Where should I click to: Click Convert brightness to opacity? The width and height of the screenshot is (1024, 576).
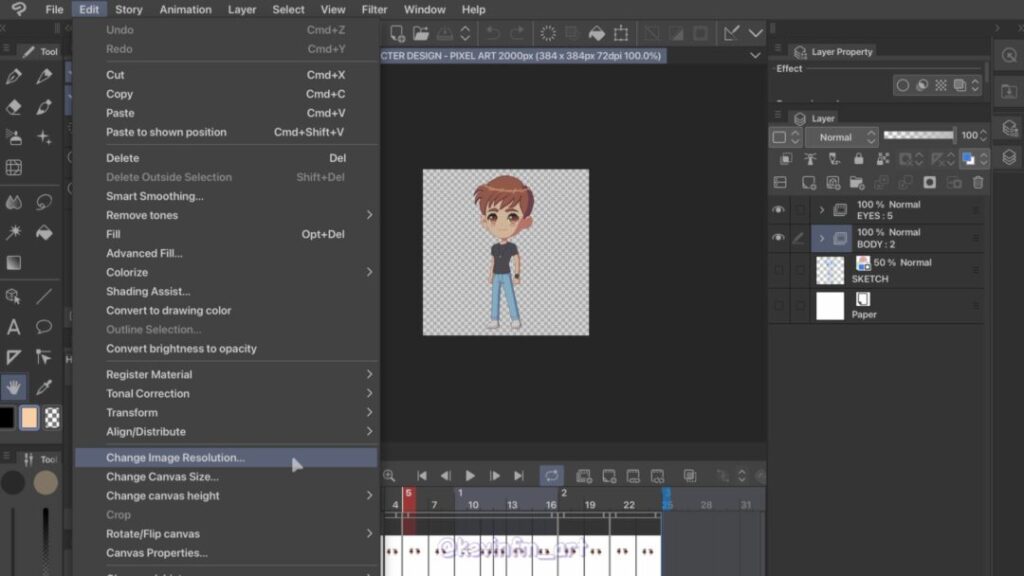click(181, 349)
